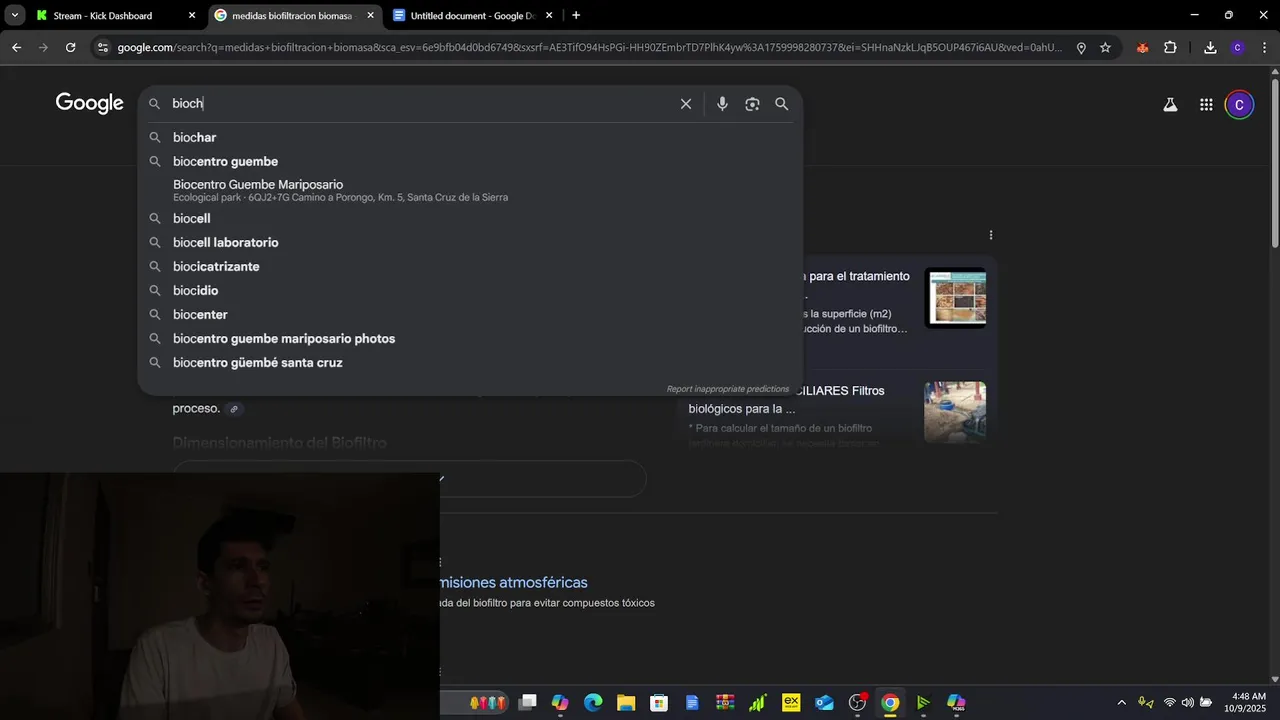Clear the search box with the X icon
The width and height of the screenshot is (1280, 720).
[x=686, y=104]
